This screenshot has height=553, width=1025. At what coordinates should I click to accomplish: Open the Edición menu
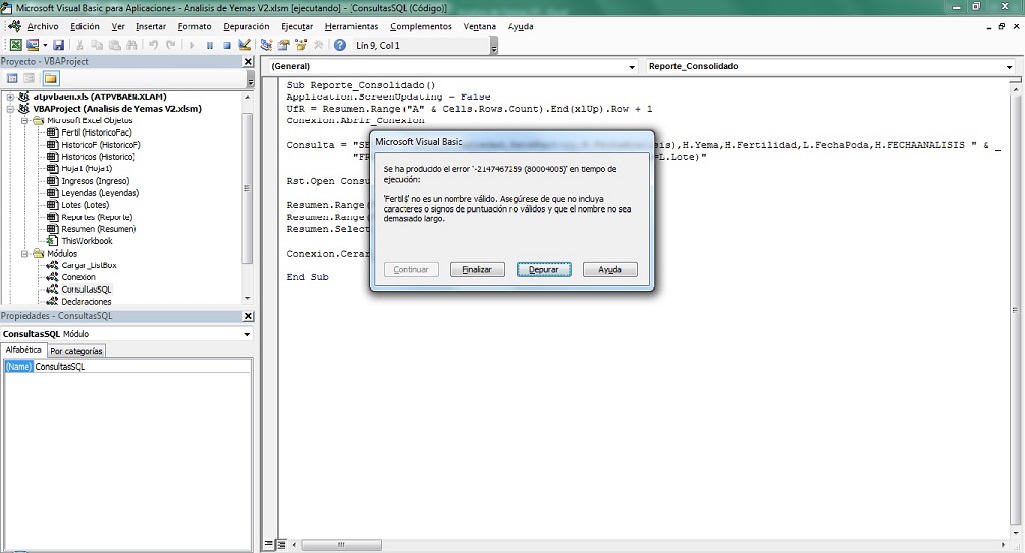(84, 26)
